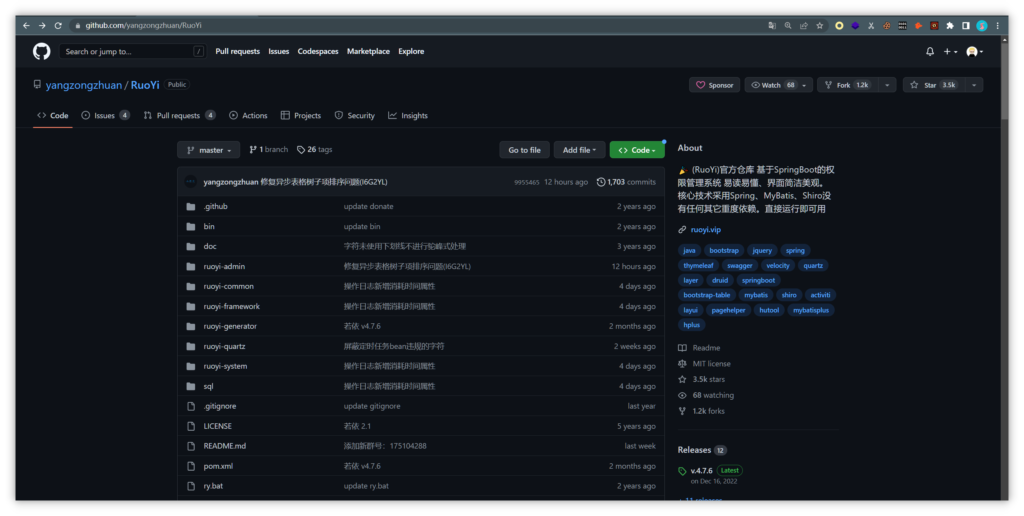Click the Search or jump to field
The image size is (1024, 516).
pos(133,52)
